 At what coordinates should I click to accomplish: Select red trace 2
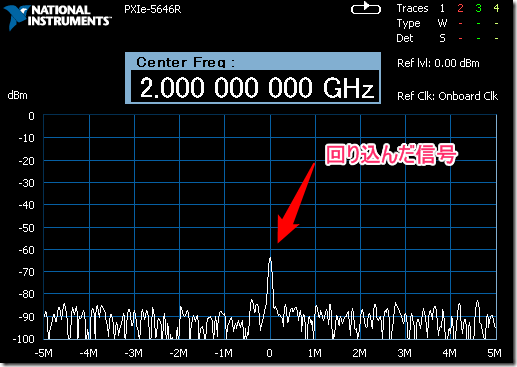click(x=460, y=8)
